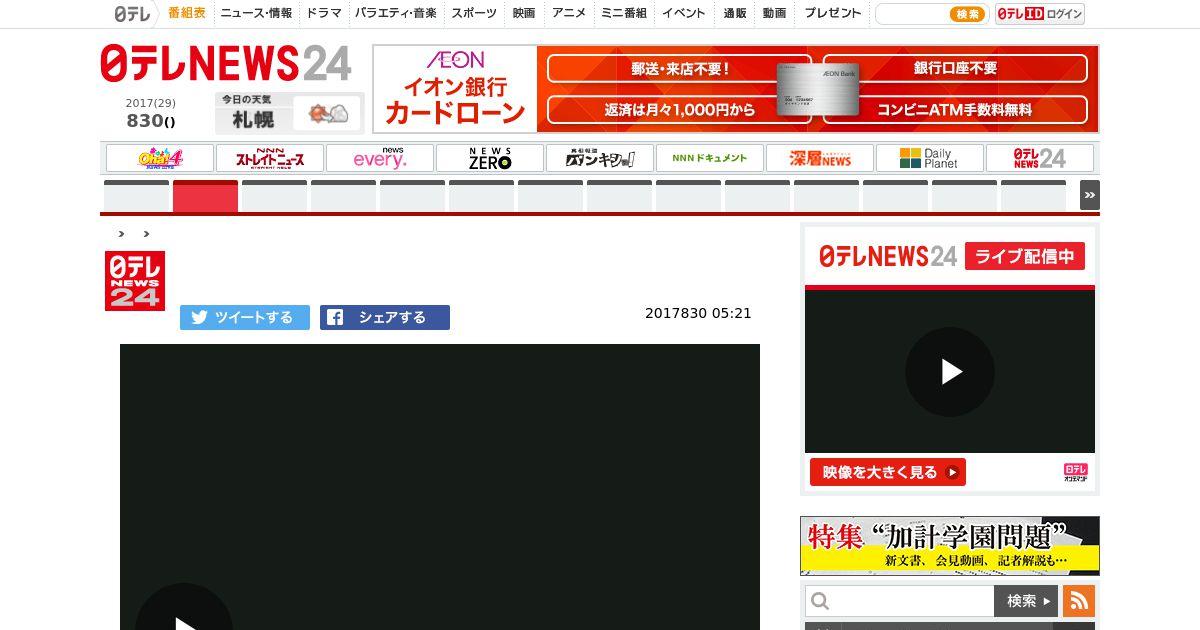Image resolution: width=1200 pixels, height=630 pixels.
Task: Open the バラエティ・音楽 menu item
Action: pos(396,13)
